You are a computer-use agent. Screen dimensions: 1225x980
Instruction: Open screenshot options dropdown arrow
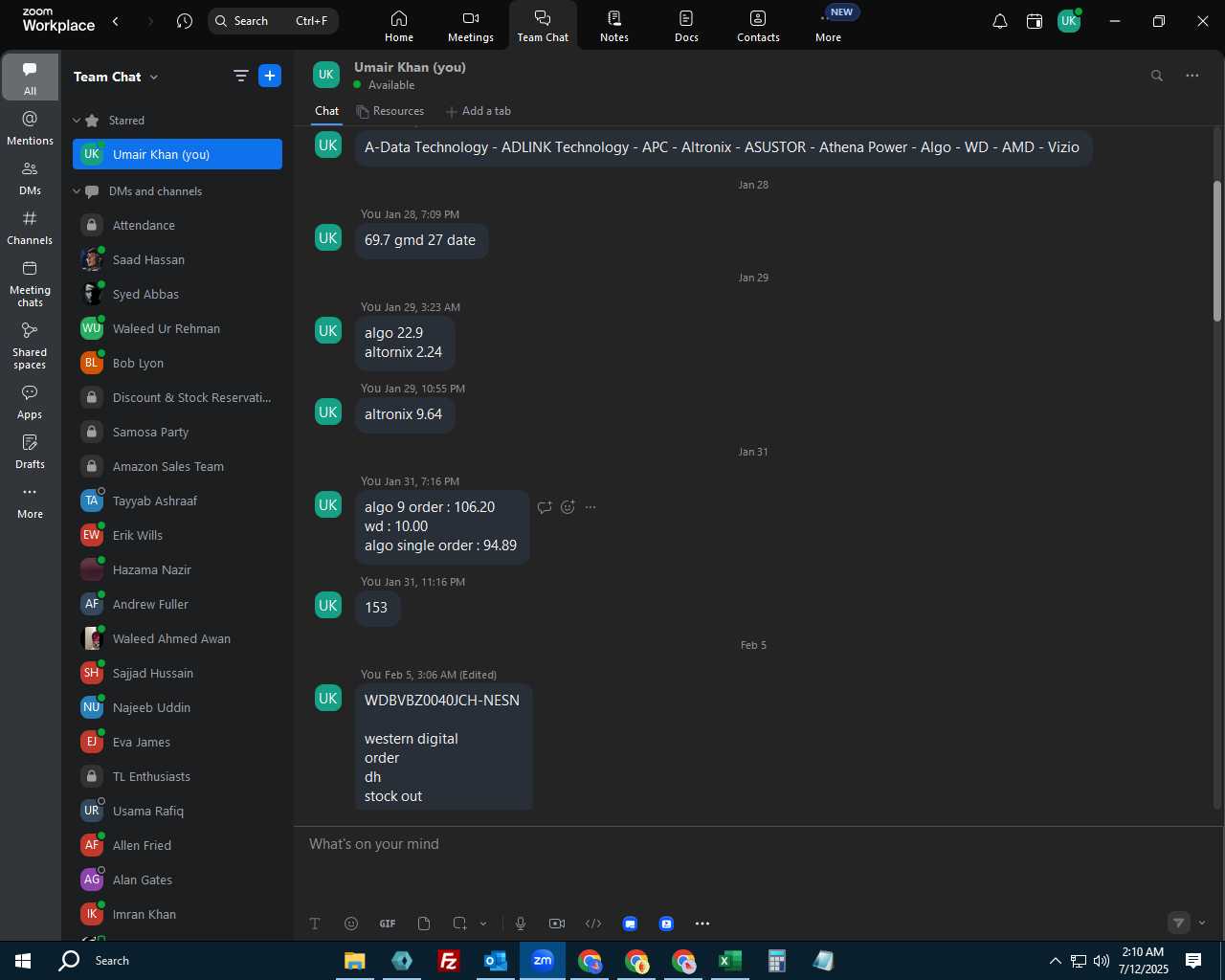483,924
